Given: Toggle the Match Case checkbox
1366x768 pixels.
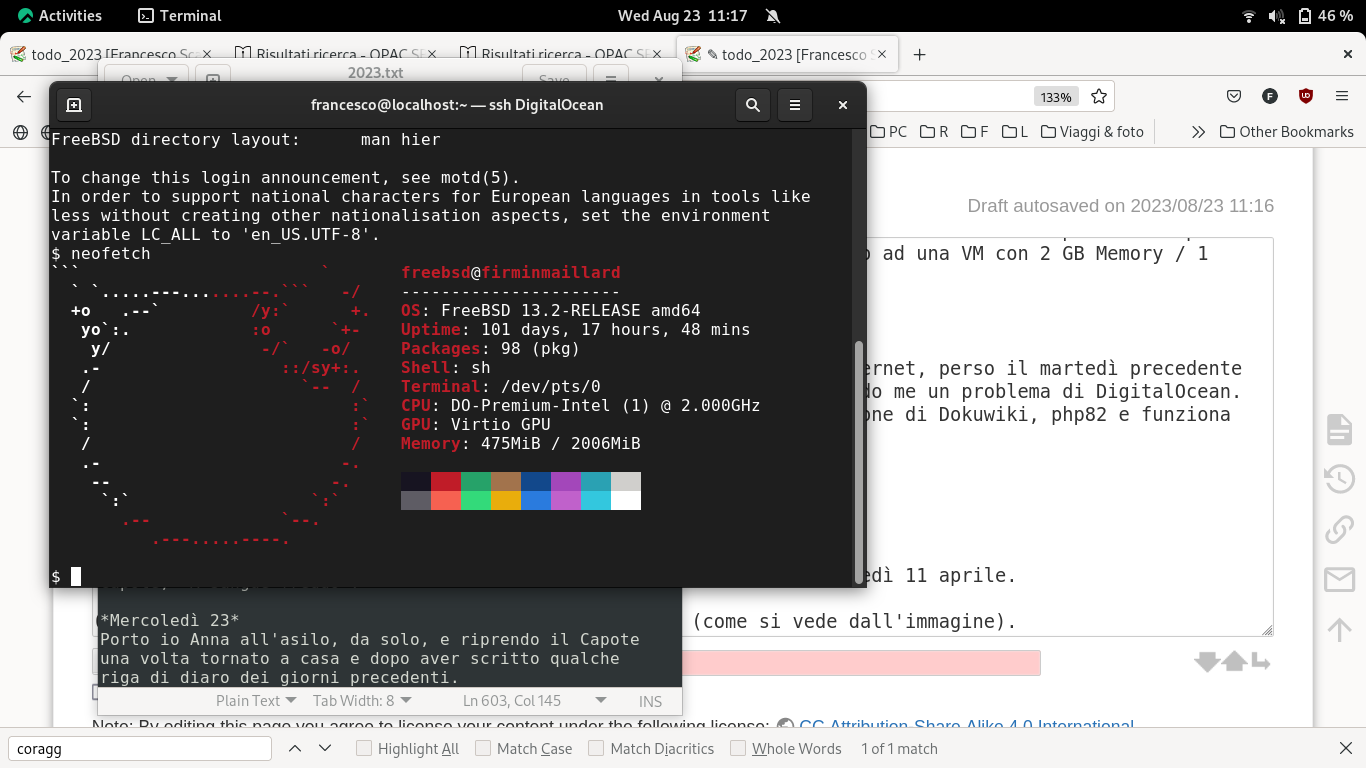Looking at the screenshot, I should 483,749.
